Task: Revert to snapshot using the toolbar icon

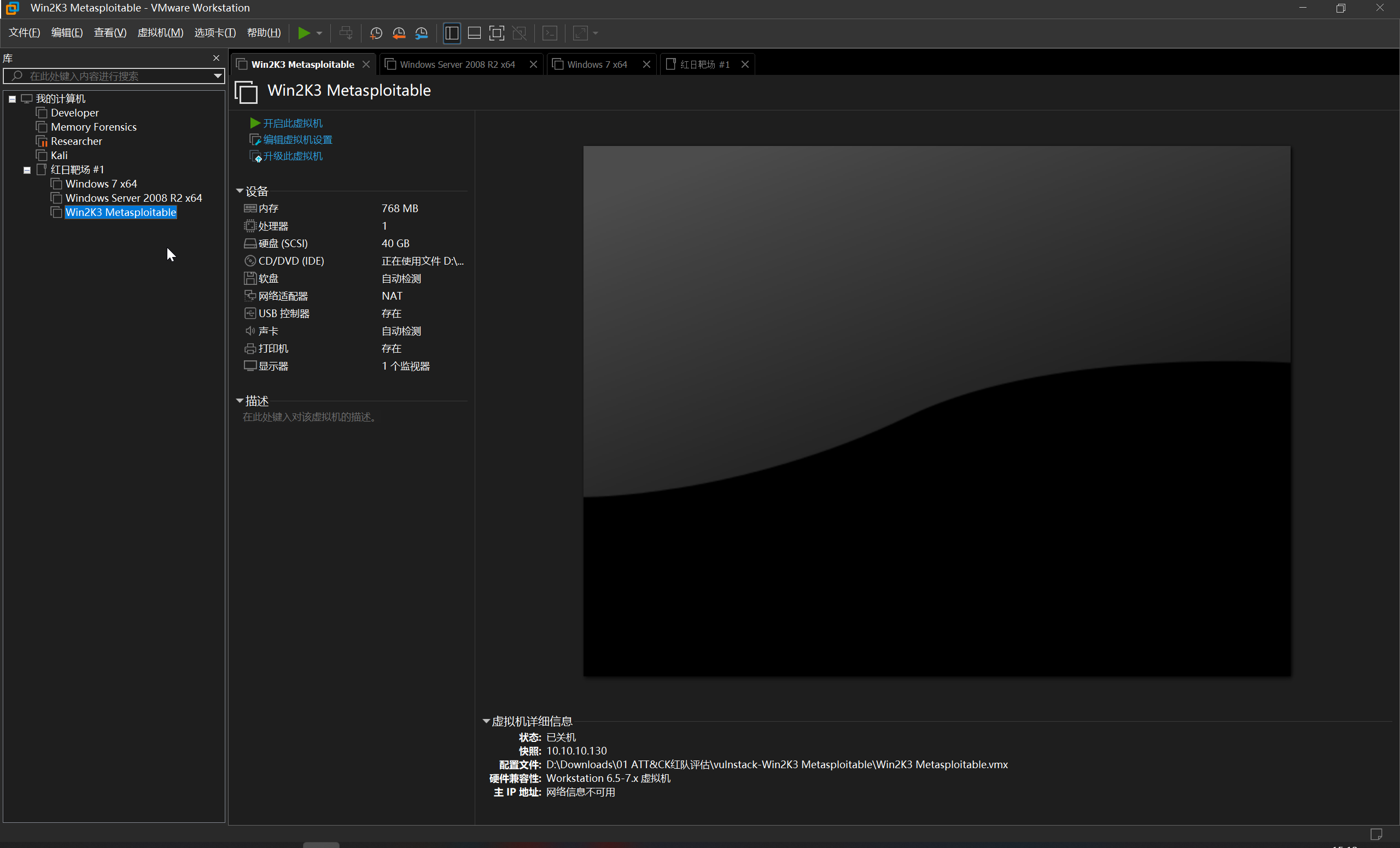Action: point(399,33)
